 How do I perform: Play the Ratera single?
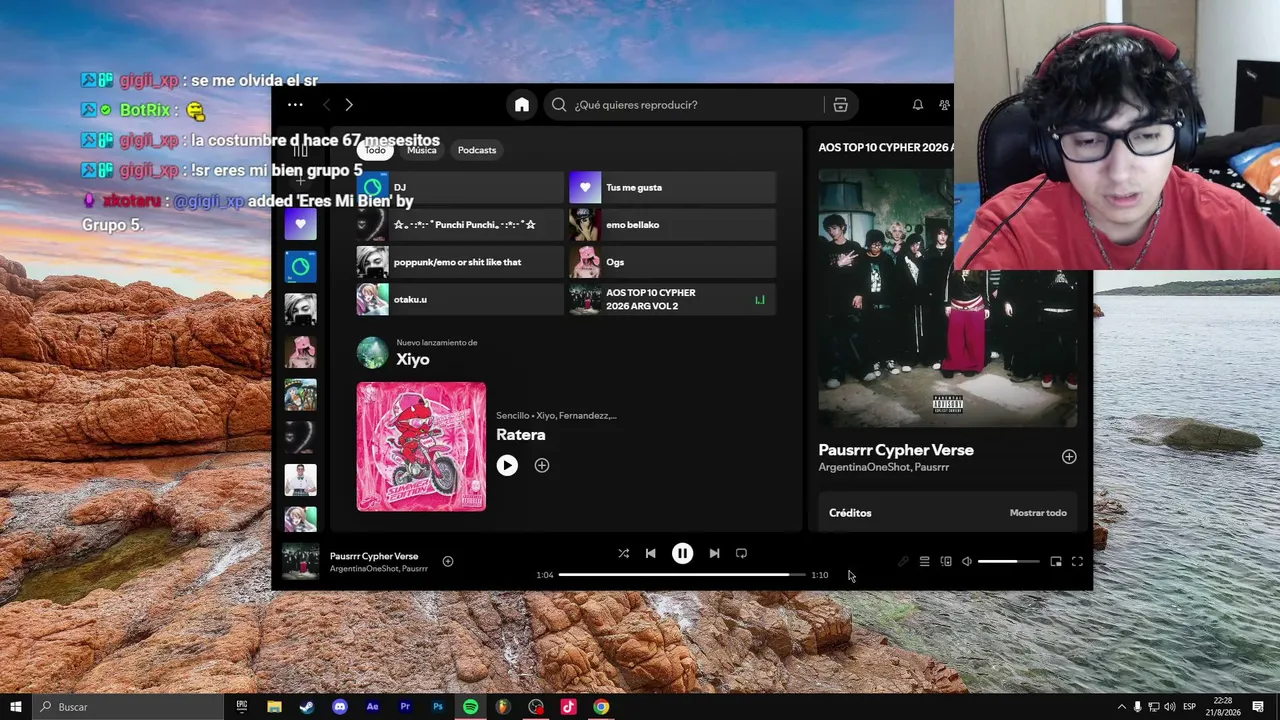[507, 465]
